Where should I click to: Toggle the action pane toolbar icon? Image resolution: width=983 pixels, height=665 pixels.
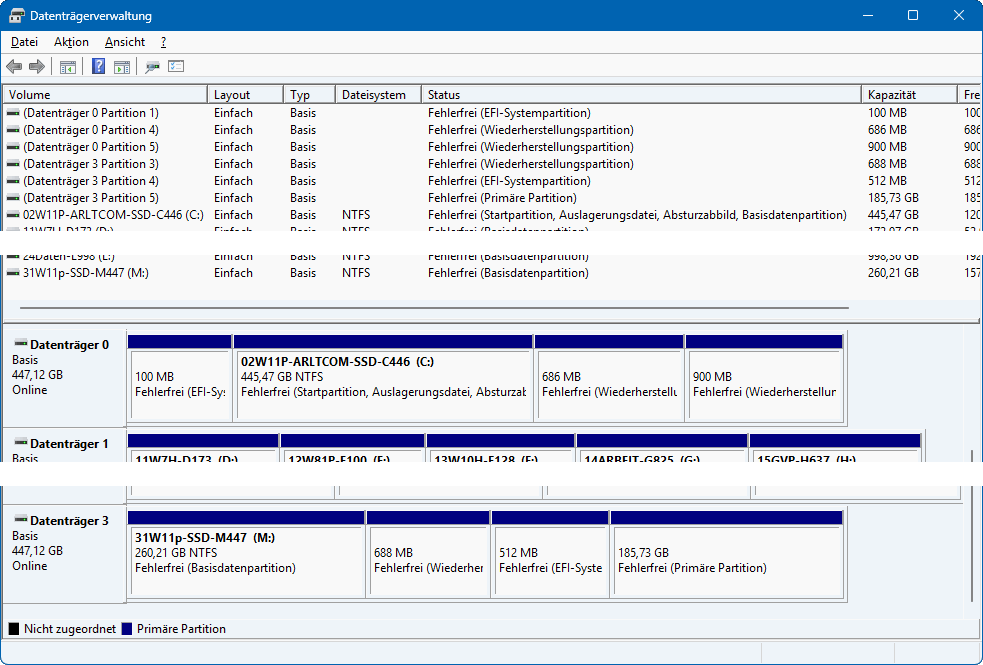coord(122,67)
